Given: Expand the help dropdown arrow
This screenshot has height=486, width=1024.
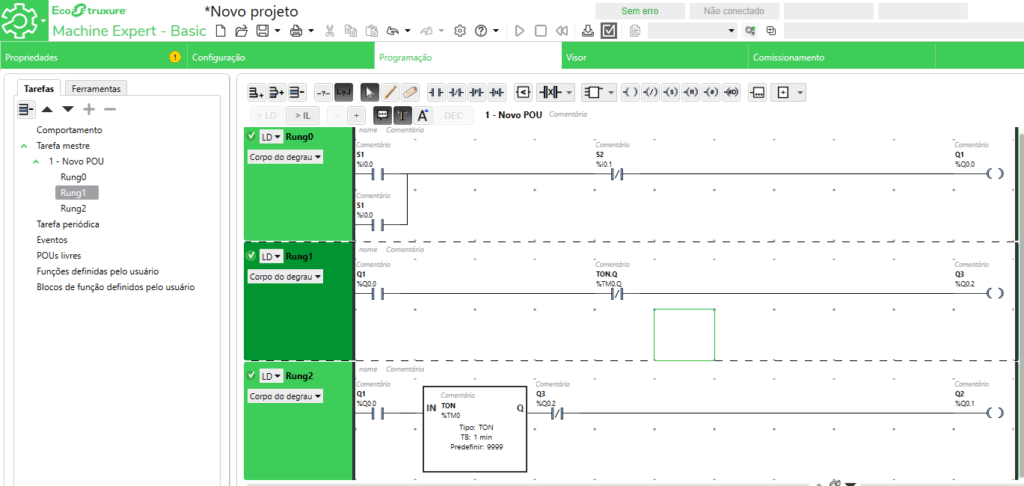Looking at the screenshot, I should (496, 31).
